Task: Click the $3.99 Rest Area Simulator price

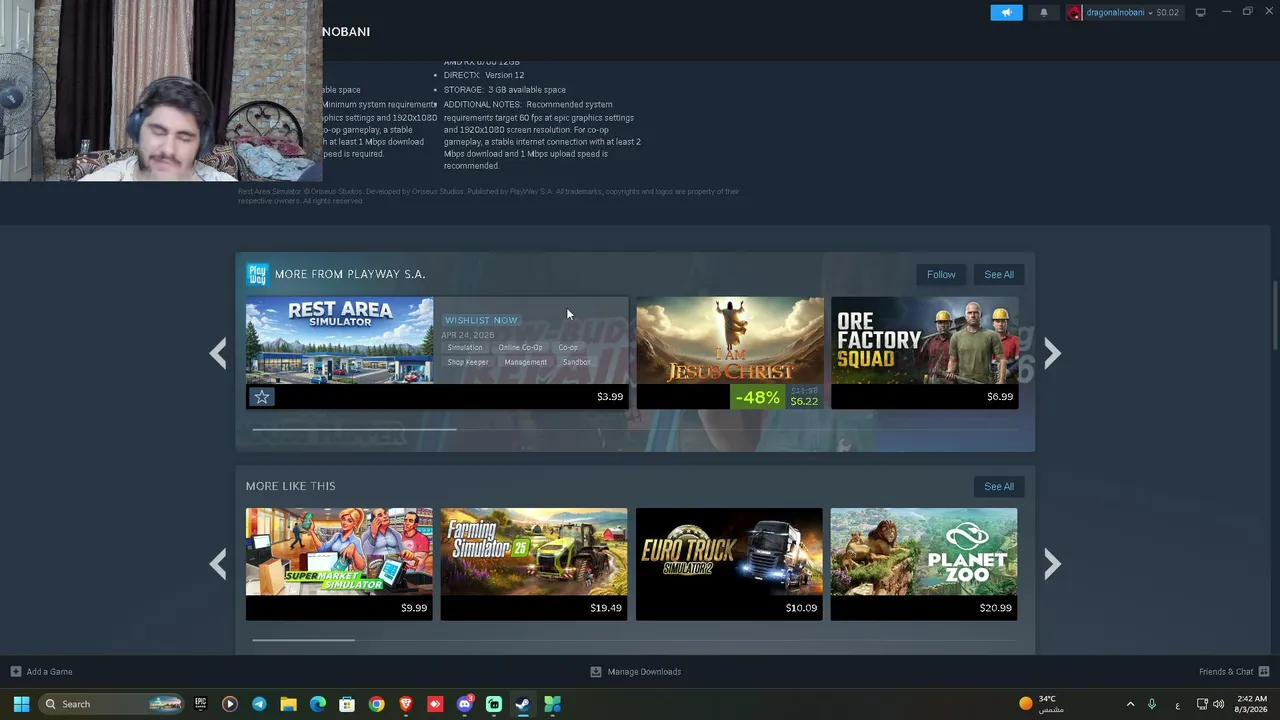Action: pyautogui.click(x=610, y=397)
